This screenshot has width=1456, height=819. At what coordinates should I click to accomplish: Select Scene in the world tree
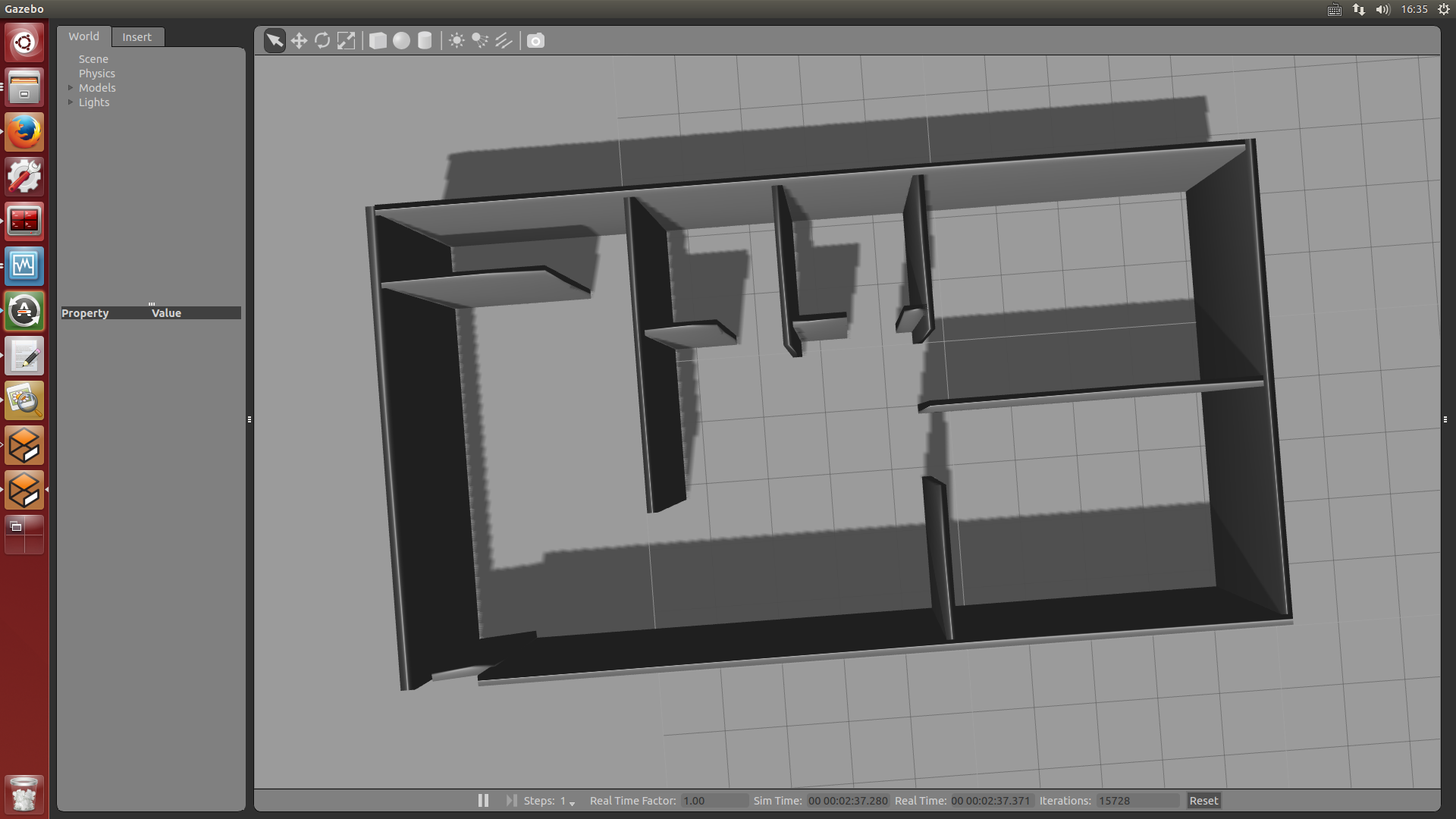[x=93, y=59]
